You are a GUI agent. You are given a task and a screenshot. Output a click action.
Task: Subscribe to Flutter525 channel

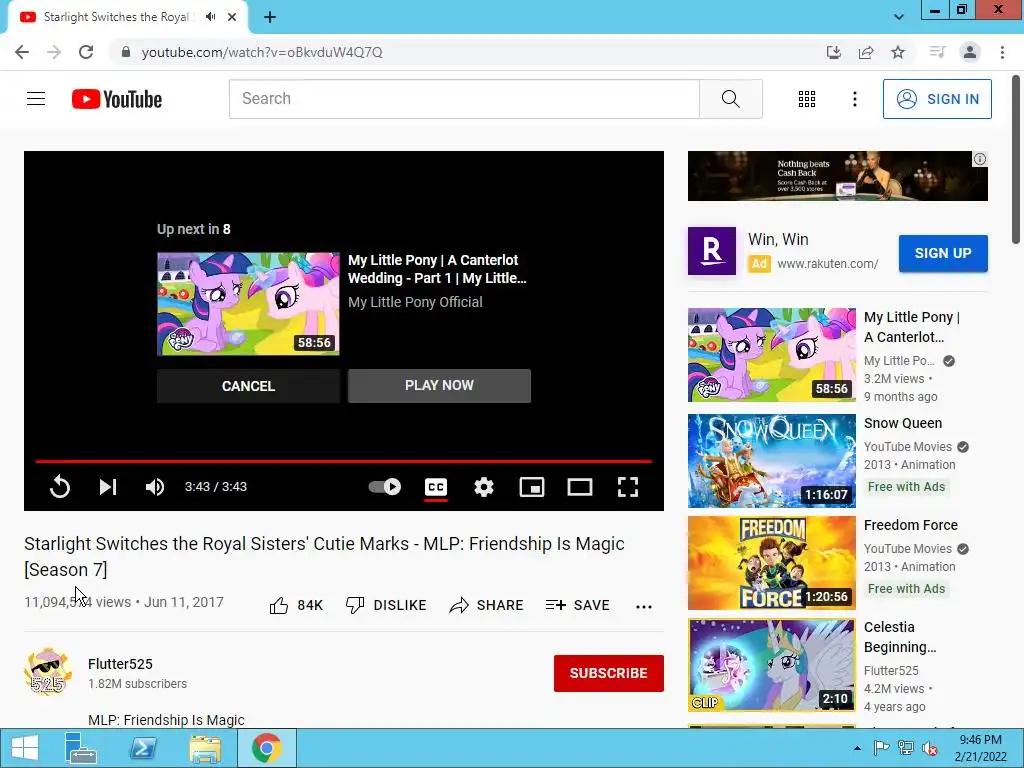(609, 673)
